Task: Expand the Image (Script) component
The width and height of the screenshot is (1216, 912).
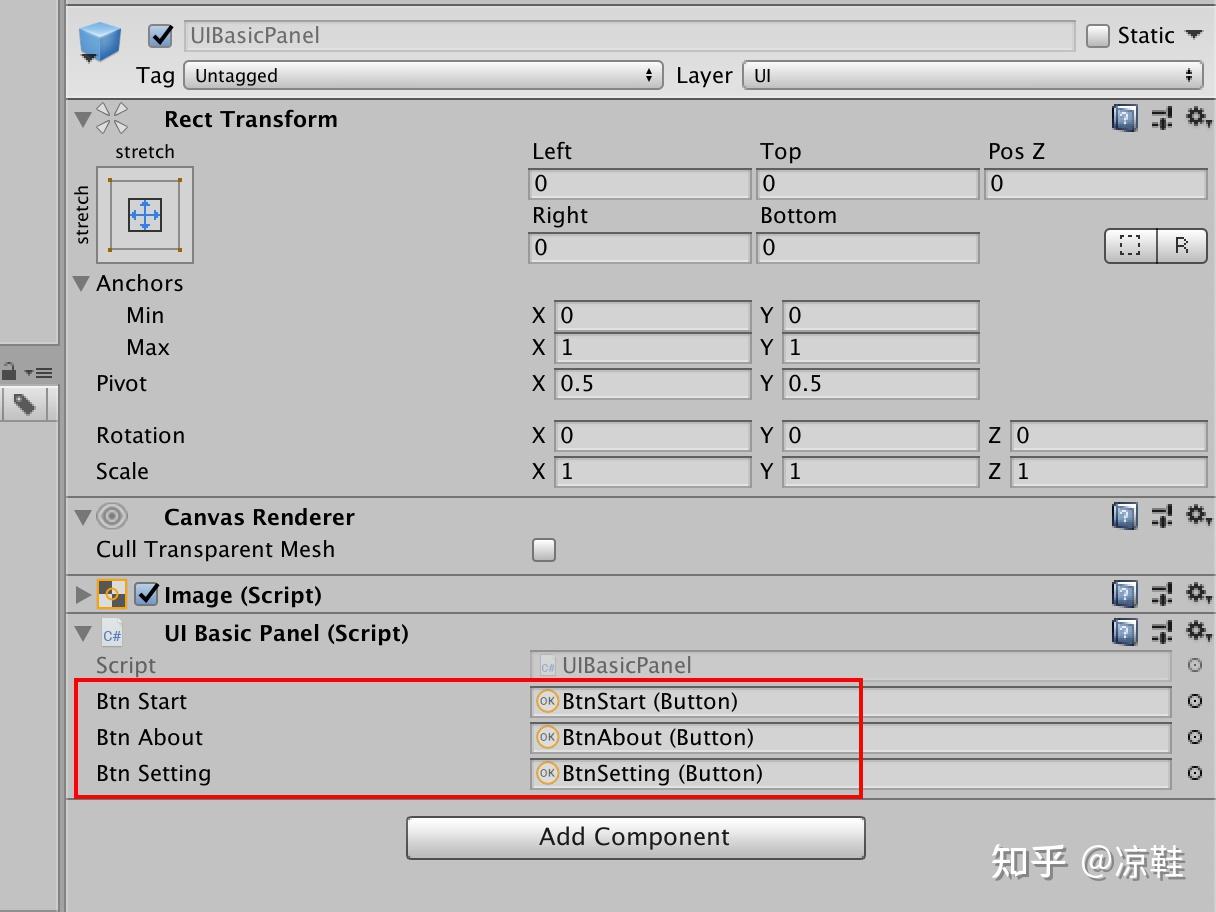Action: 83,595
